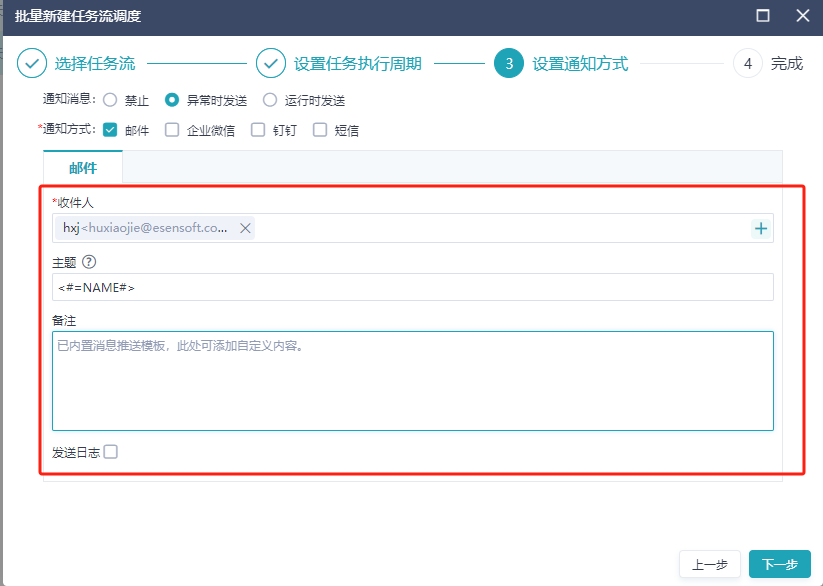Select the 异常时发送 radio option
Screen dimensions: 823x586
point(172,100)
